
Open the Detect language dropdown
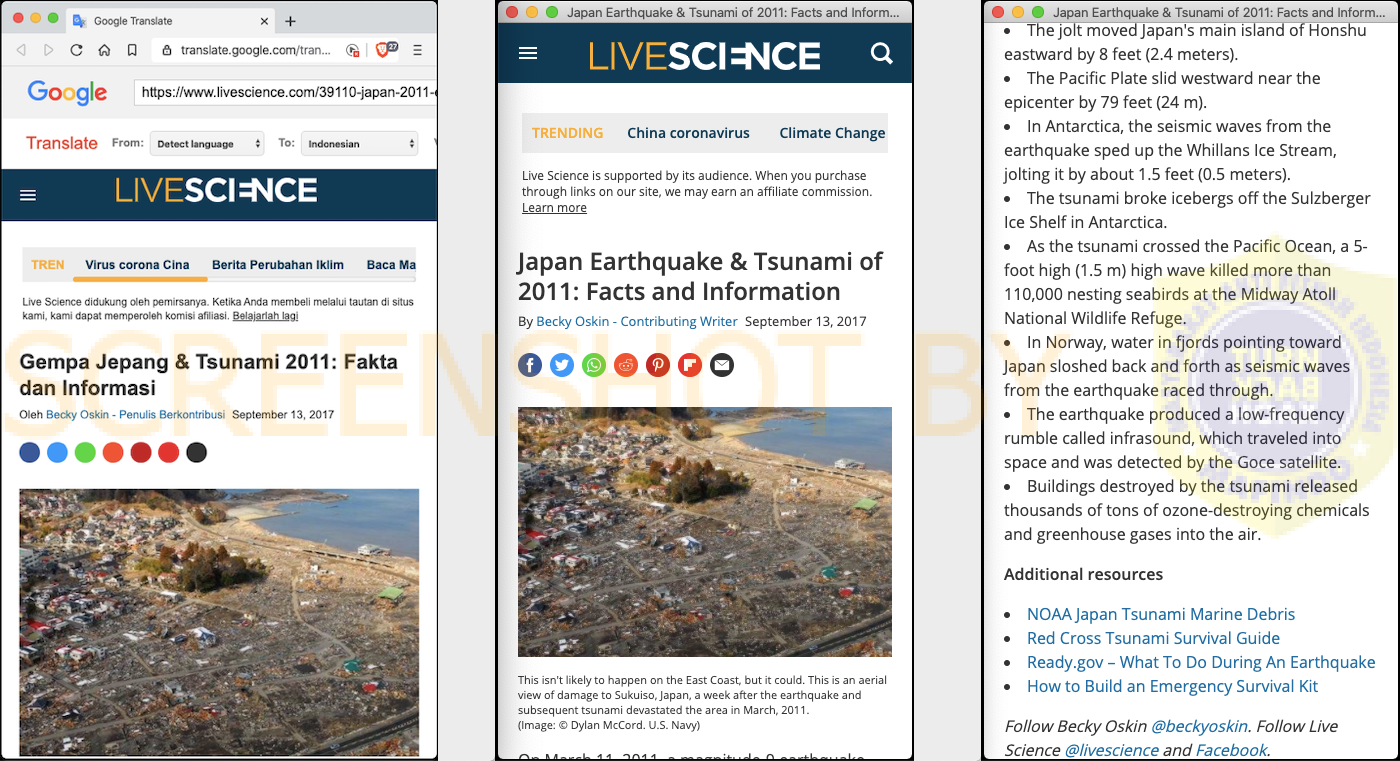click(207, 144)
